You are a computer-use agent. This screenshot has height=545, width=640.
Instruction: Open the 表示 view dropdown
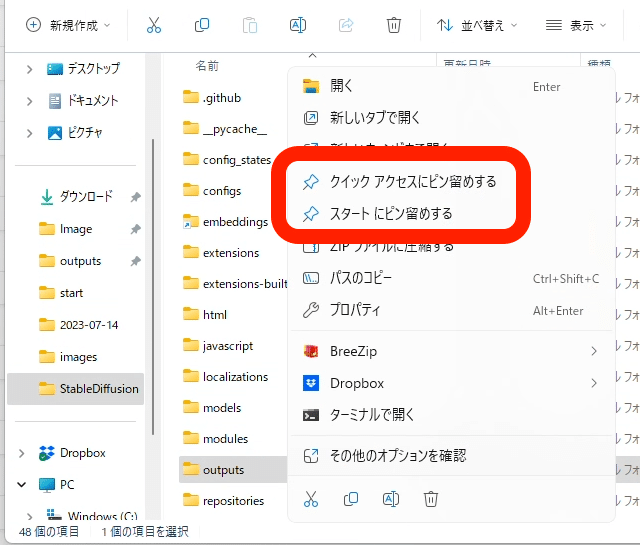[x=576, y=25]
